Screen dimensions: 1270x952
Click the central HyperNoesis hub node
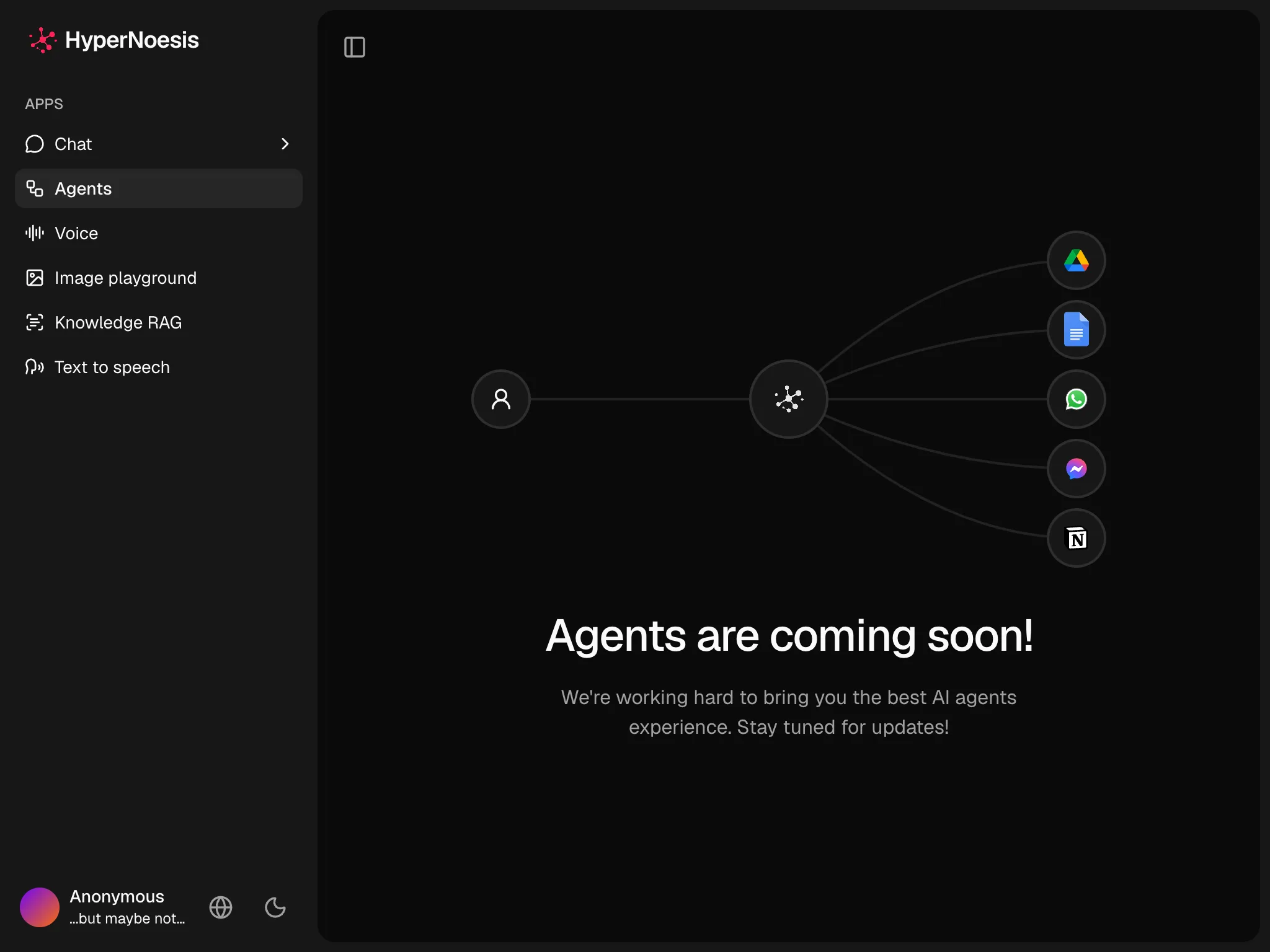789,399
